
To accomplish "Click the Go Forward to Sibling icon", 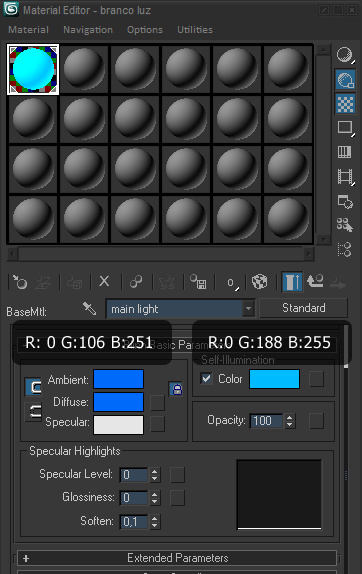I will (337, 282).
